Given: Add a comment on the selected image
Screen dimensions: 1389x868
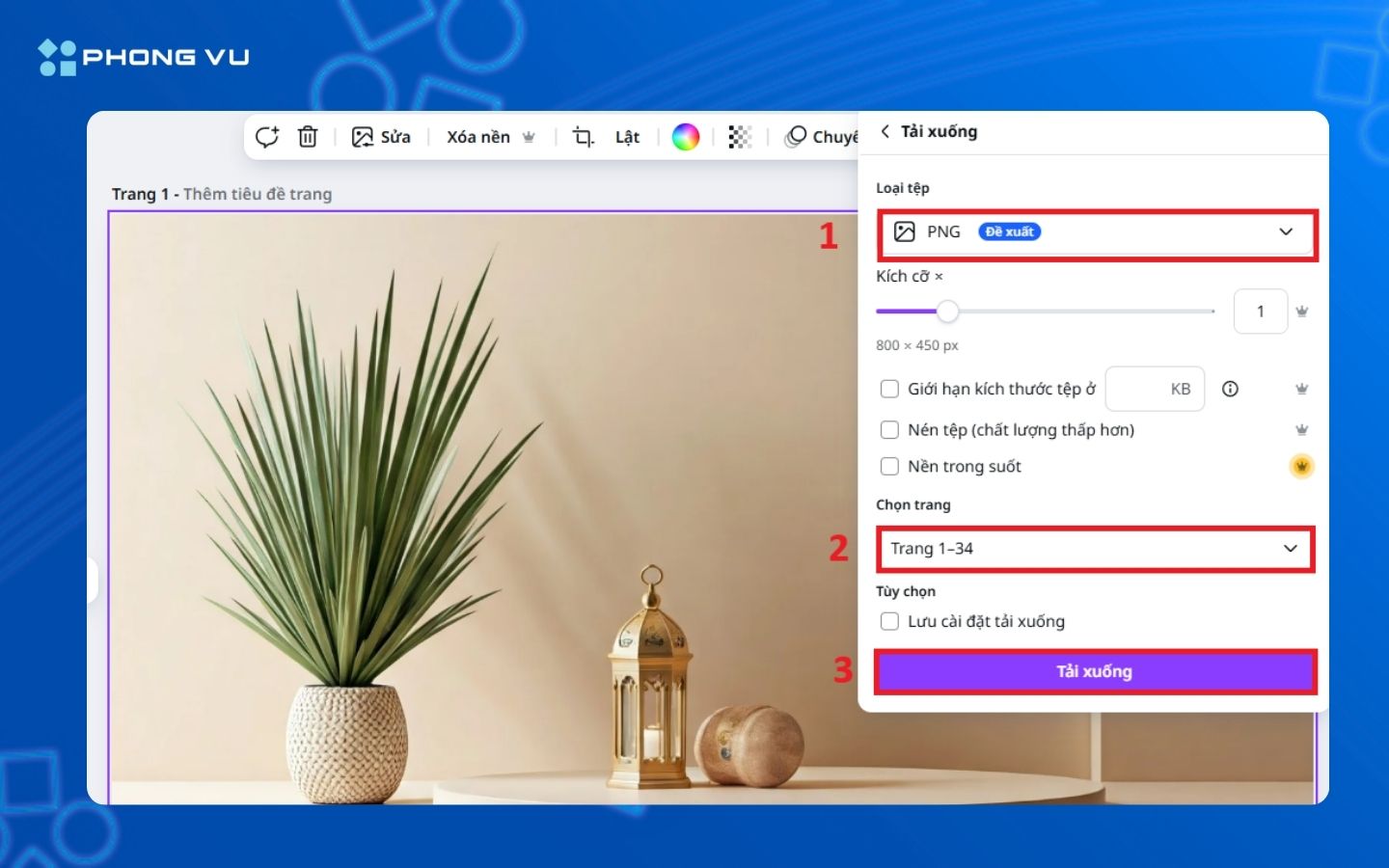Looking at the screenshot, I should click(267, 137).
